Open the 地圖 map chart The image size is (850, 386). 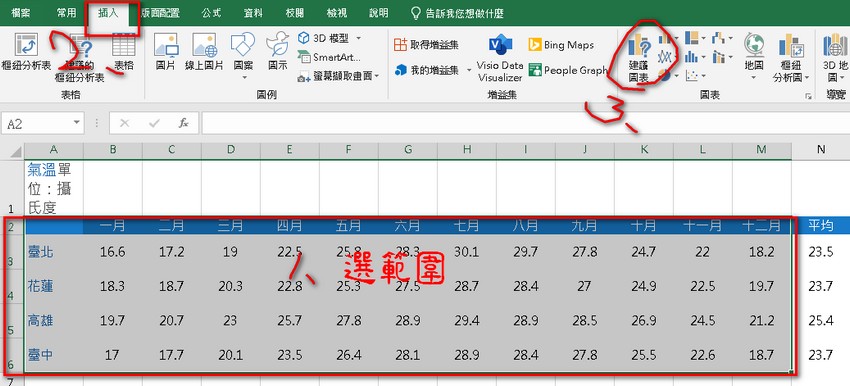coord(754,58)
